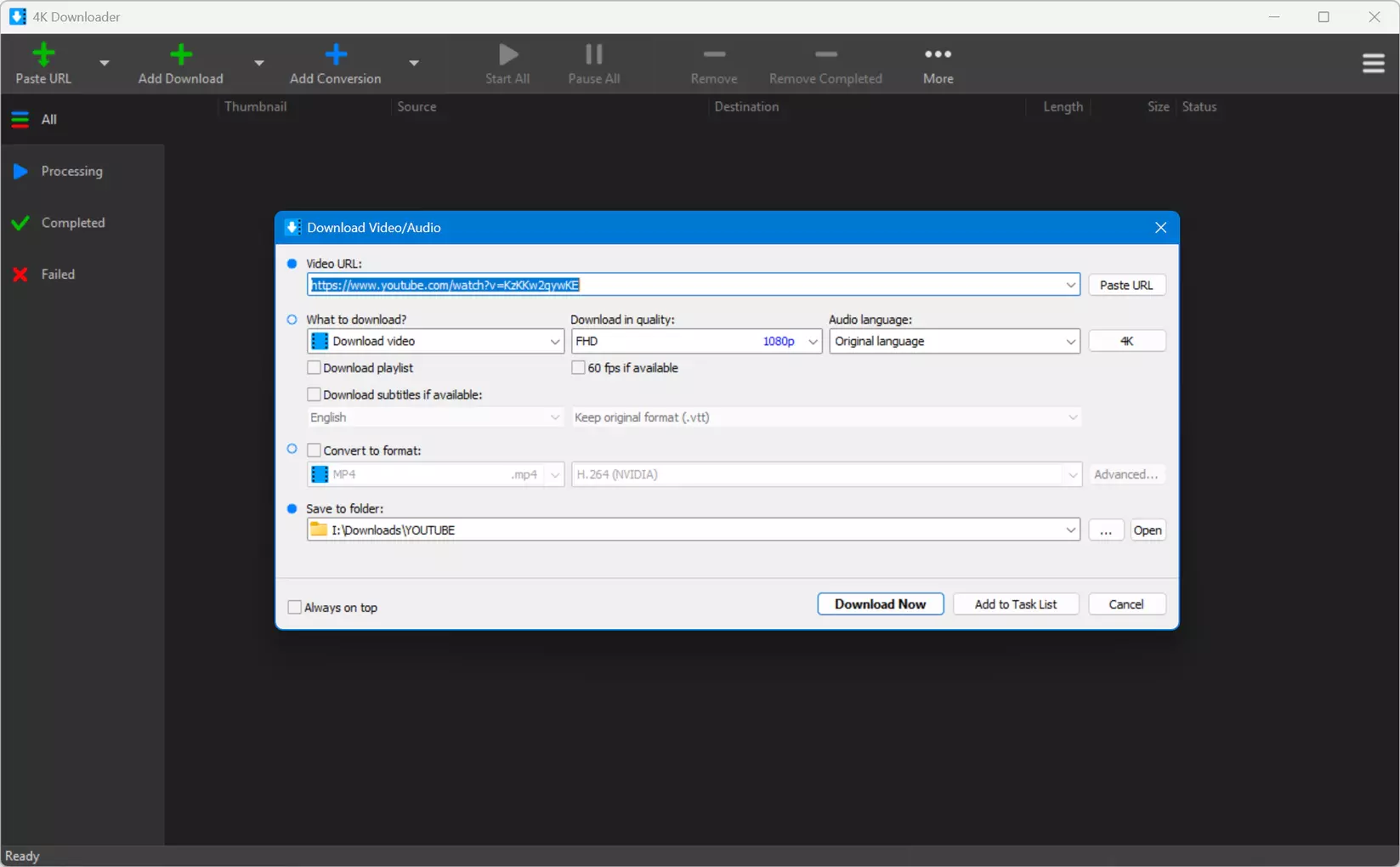Minimize the 4K Downloader window
1400x867 pixels.
(x=1274, y=17)
